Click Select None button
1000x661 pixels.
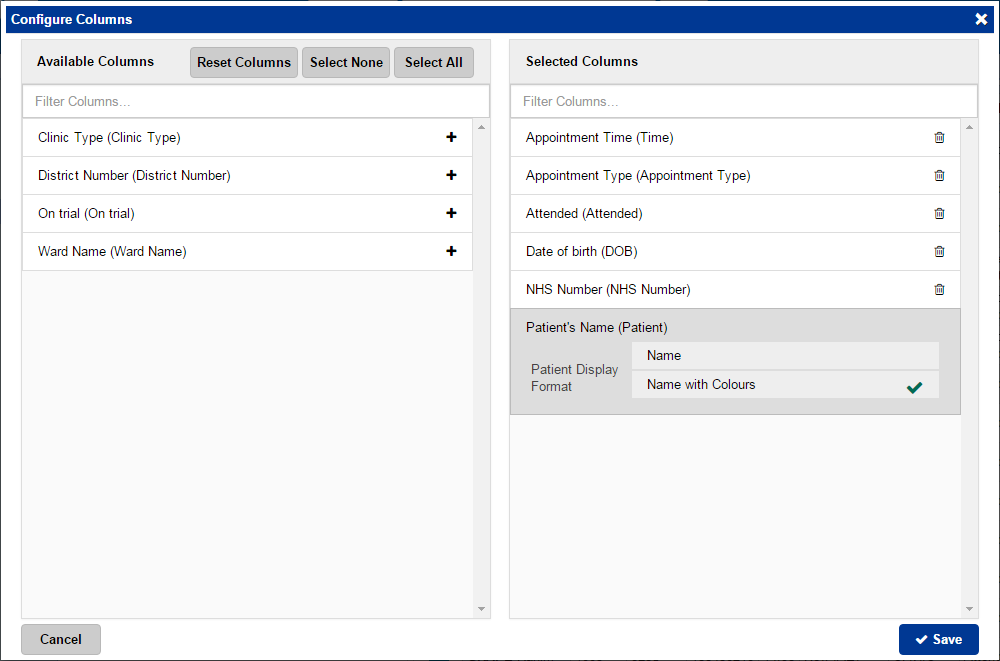tap(346, 62)
